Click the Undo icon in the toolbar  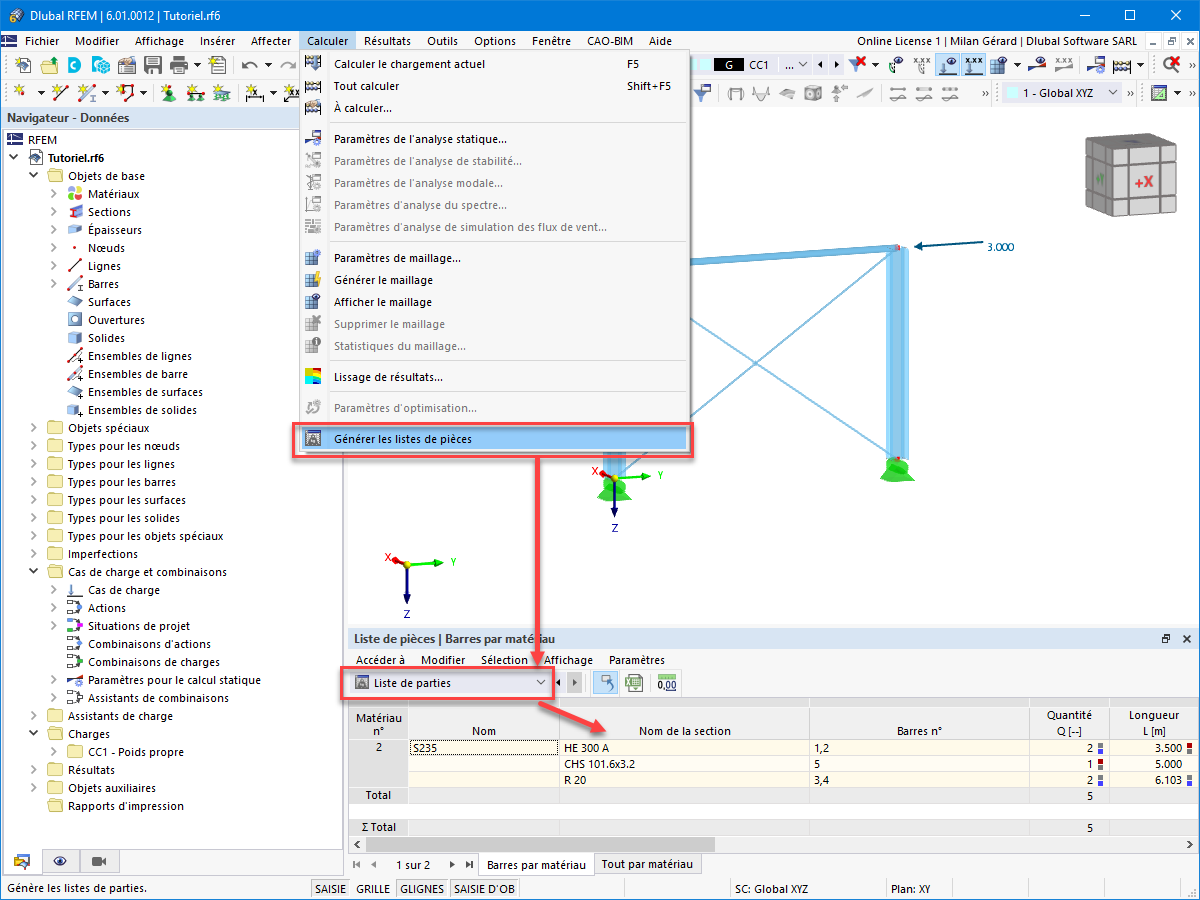click(x=253, y=64)
